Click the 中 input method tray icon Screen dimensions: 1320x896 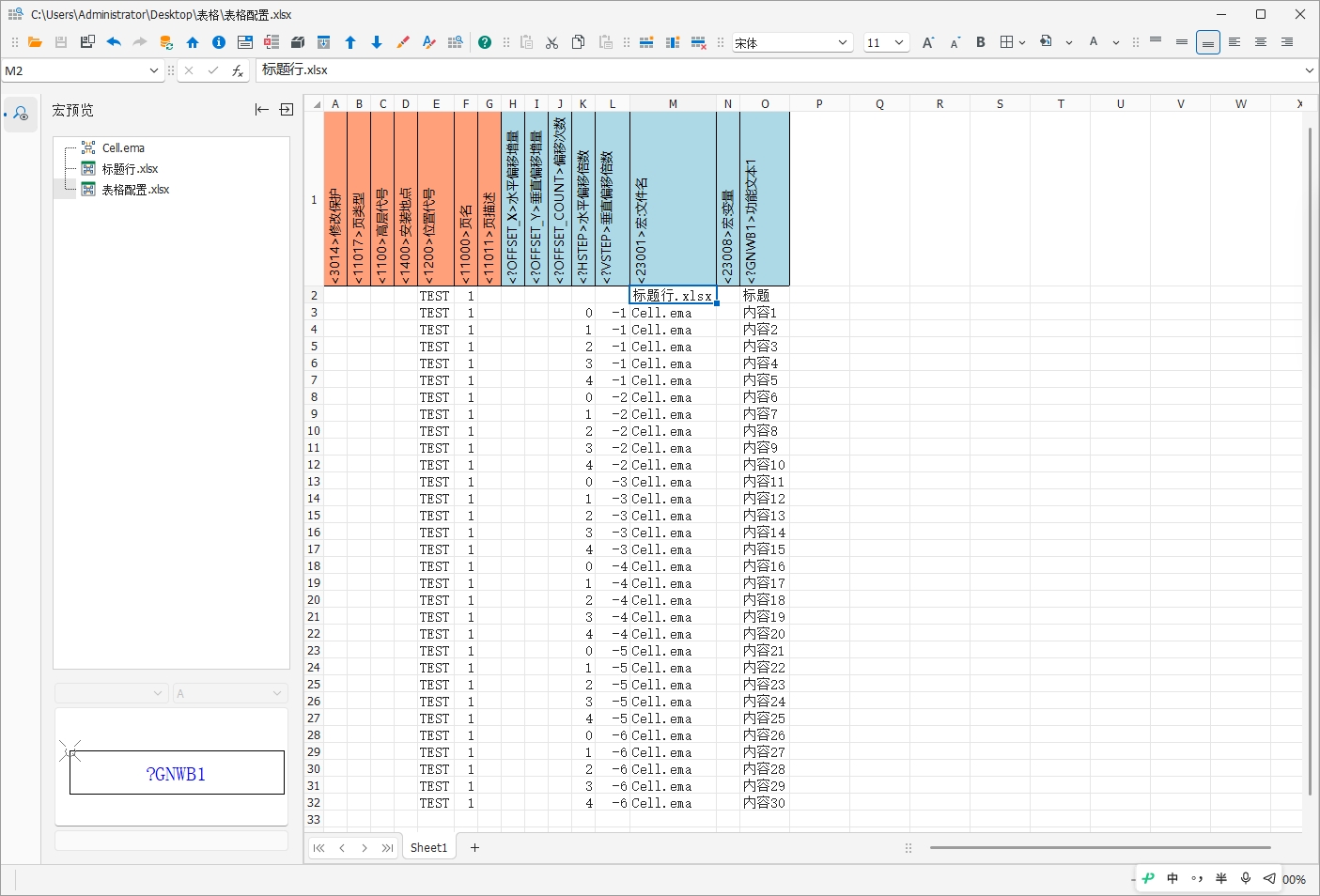(1172, 879)
